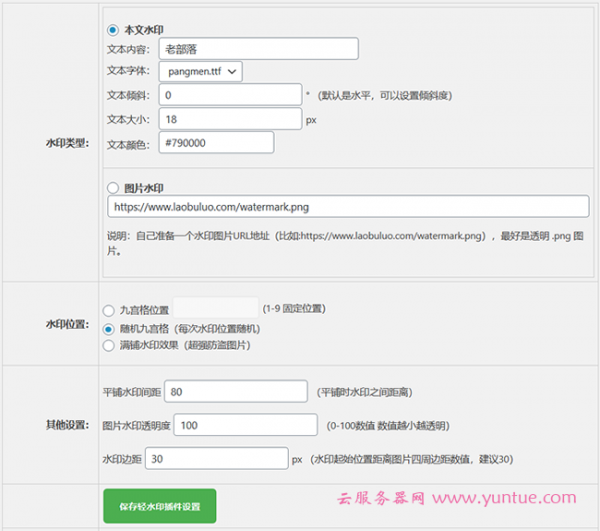
Task: Click the 水印类型 section heading
Action: coord(67,142)
